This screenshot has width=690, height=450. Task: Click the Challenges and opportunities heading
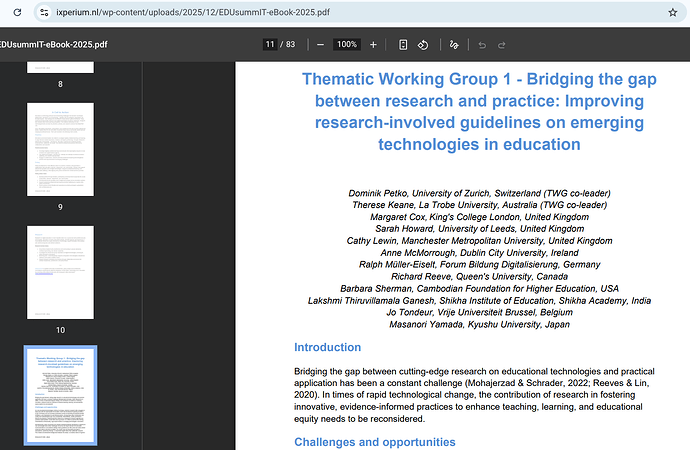(x=374, y=442)
